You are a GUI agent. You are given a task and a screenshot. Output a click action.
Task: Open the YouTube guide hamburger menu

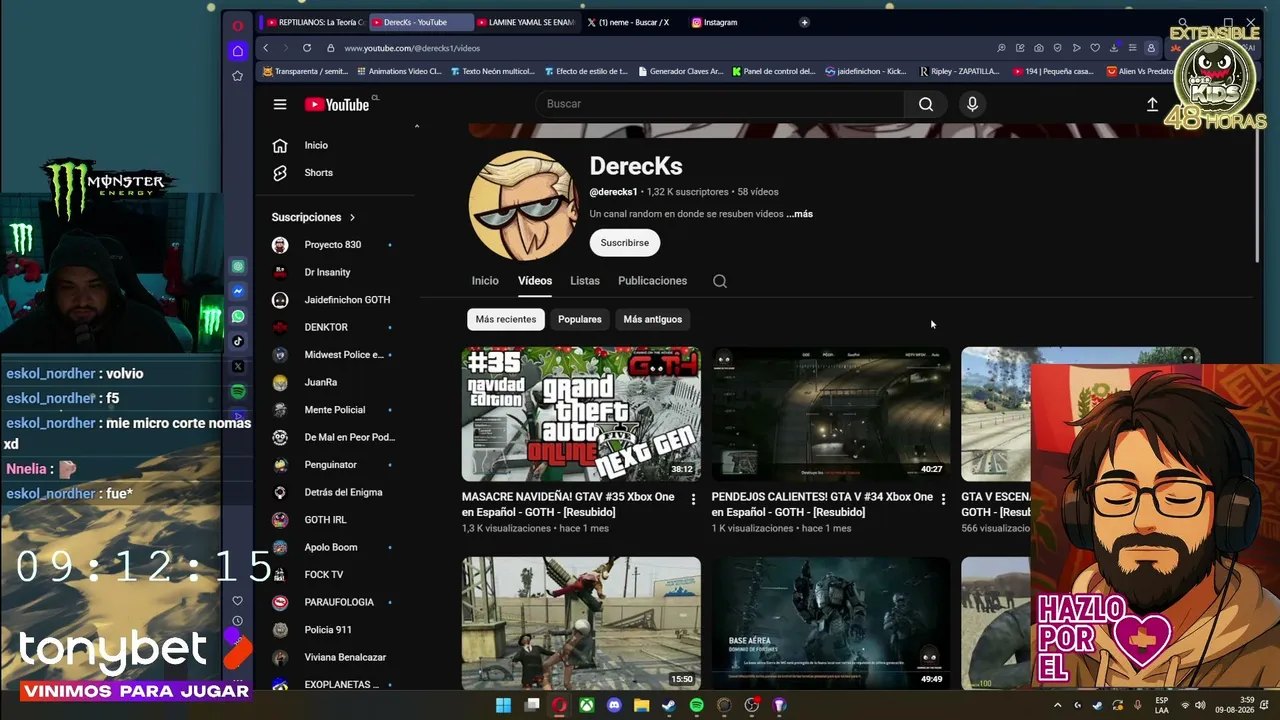click(x=280, y=104)
